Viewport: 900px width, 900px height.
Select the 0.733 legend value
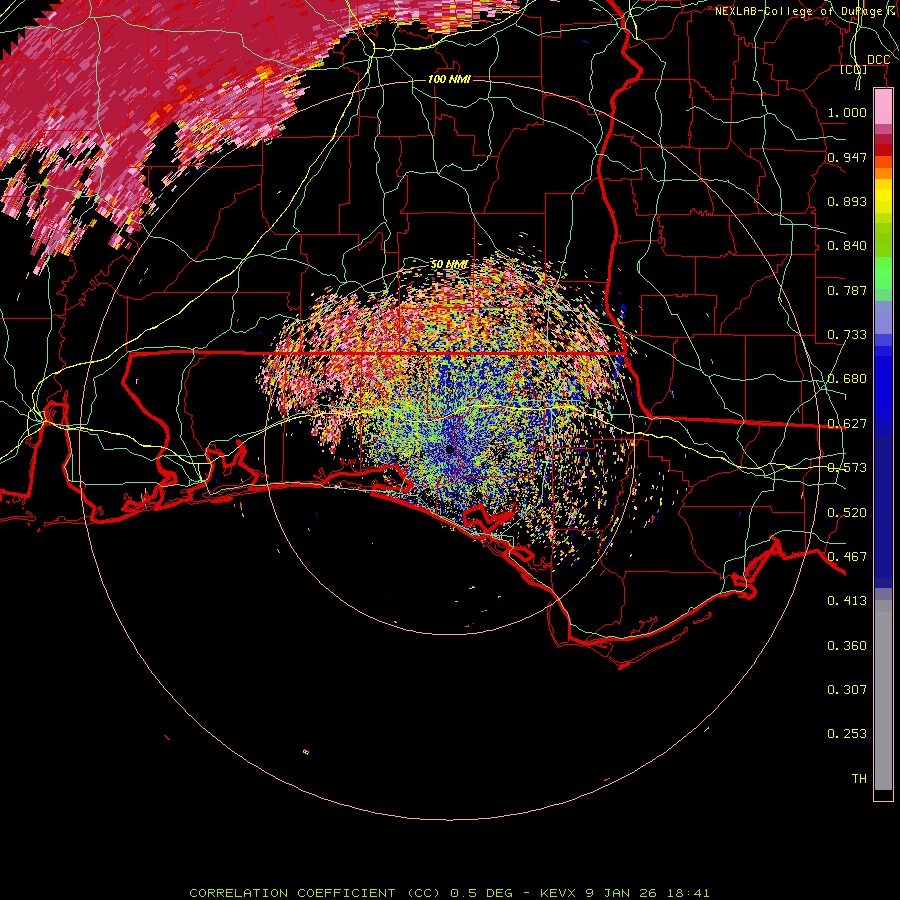click(x=847, y=335)
